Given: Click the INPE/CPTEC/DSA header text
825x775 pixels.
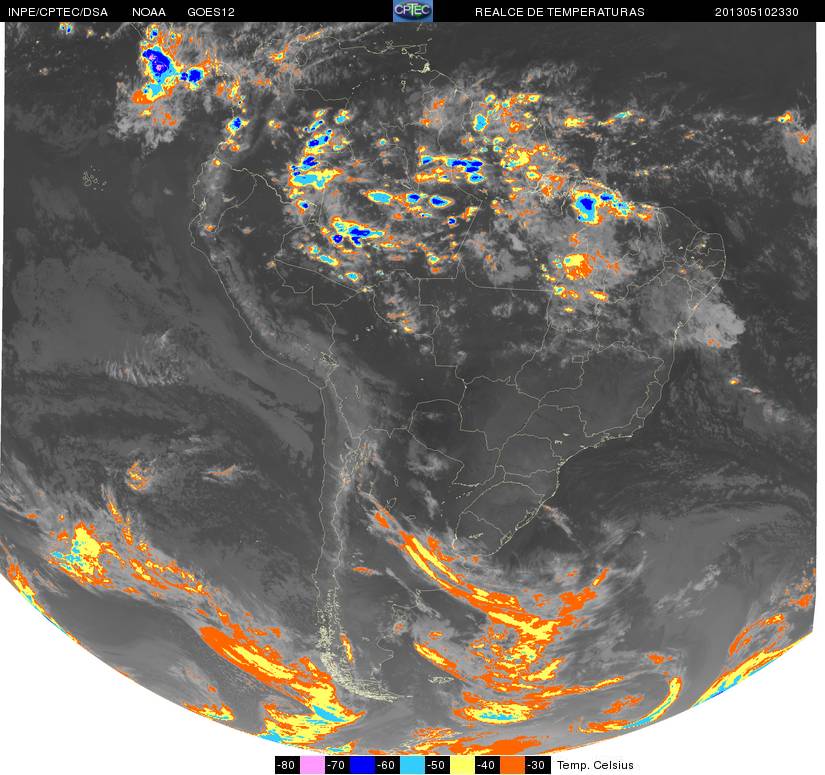Looking at the screenshot, I should 58,12.
